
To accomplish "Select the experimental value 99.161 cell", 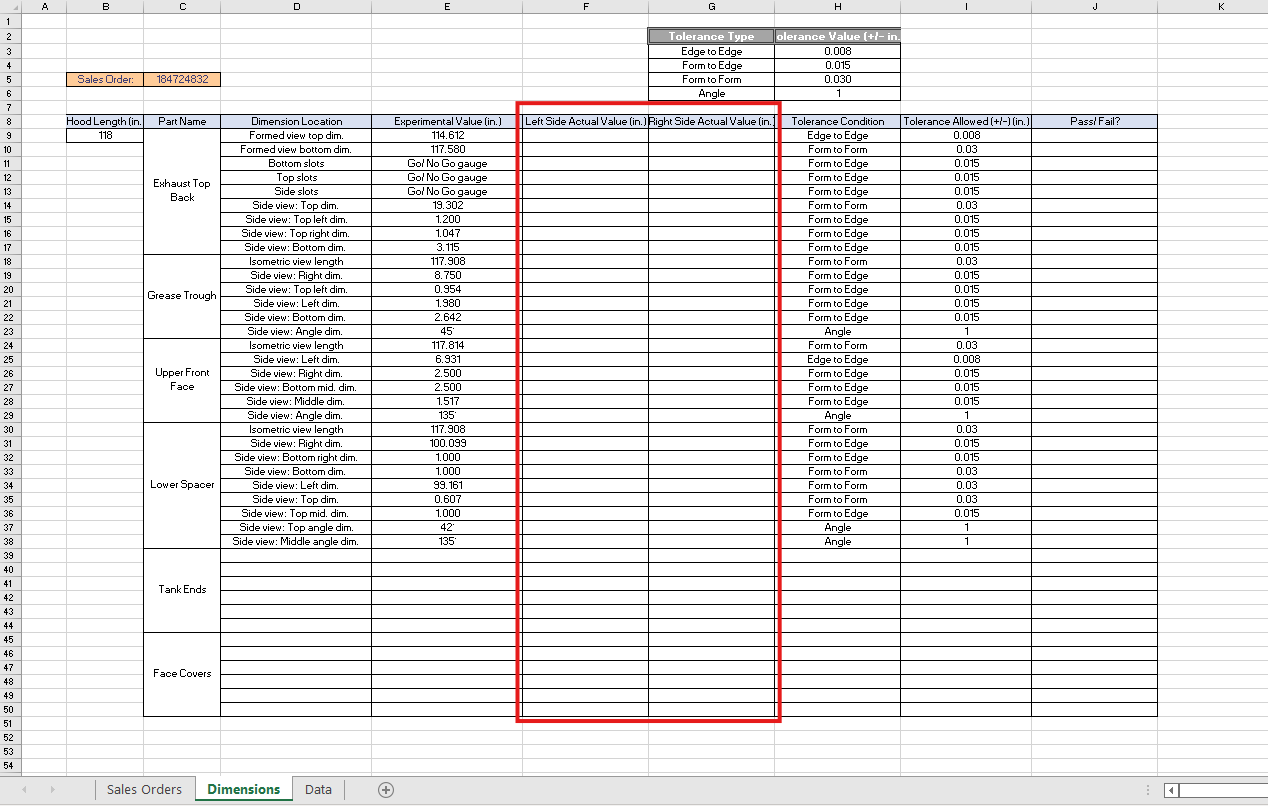I will (447, 485).
